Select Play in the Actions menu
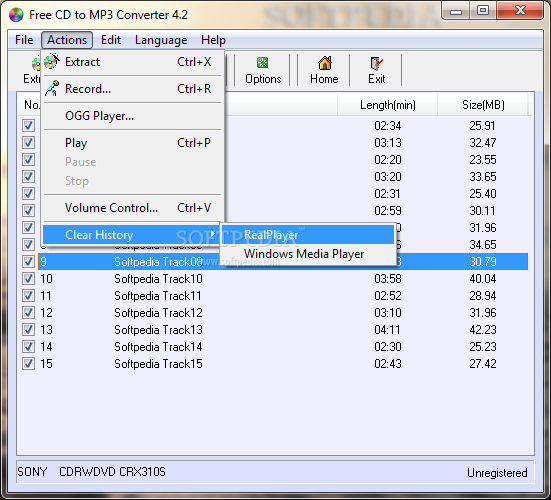 [x=132, y=143]
